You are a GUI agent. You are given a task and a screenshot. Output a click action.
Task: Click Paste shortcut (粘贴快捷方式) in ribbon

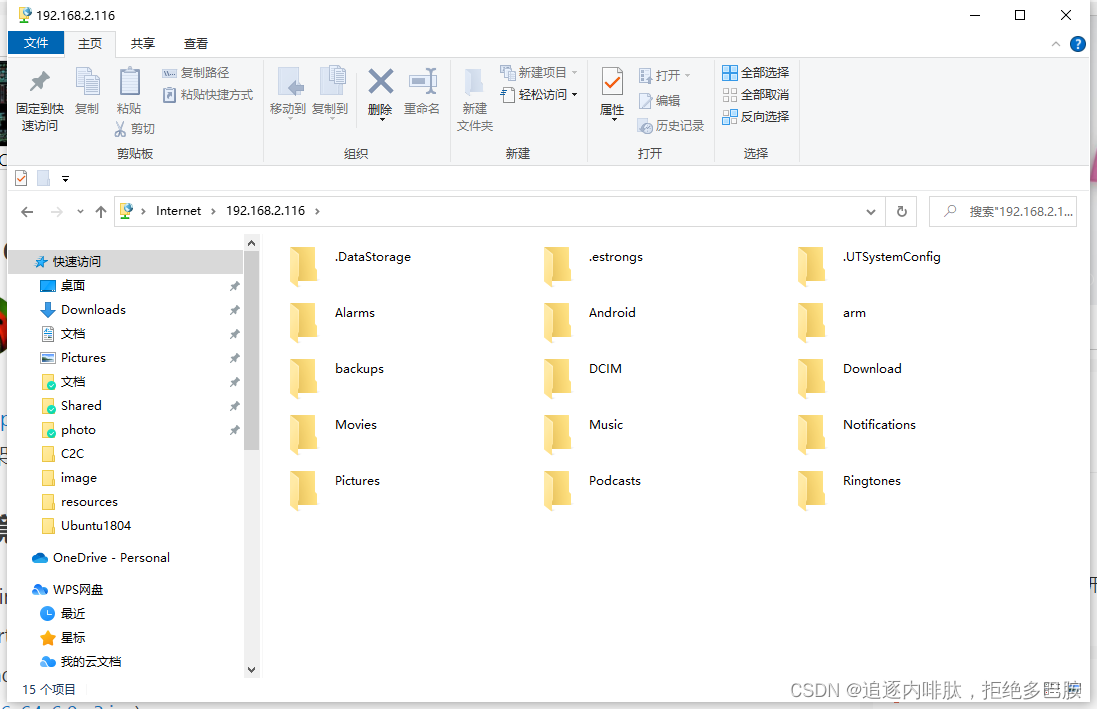(208, 94)
